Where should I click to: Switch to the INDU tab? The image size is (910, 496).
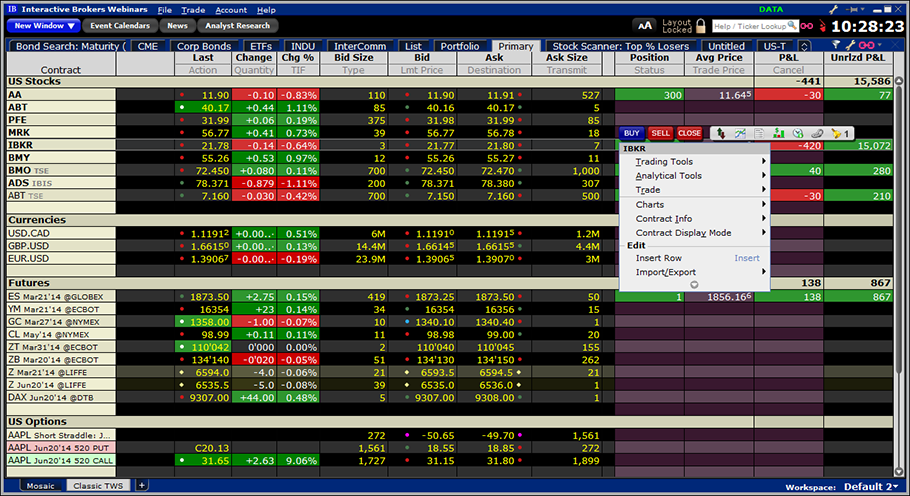click(303, 46)
